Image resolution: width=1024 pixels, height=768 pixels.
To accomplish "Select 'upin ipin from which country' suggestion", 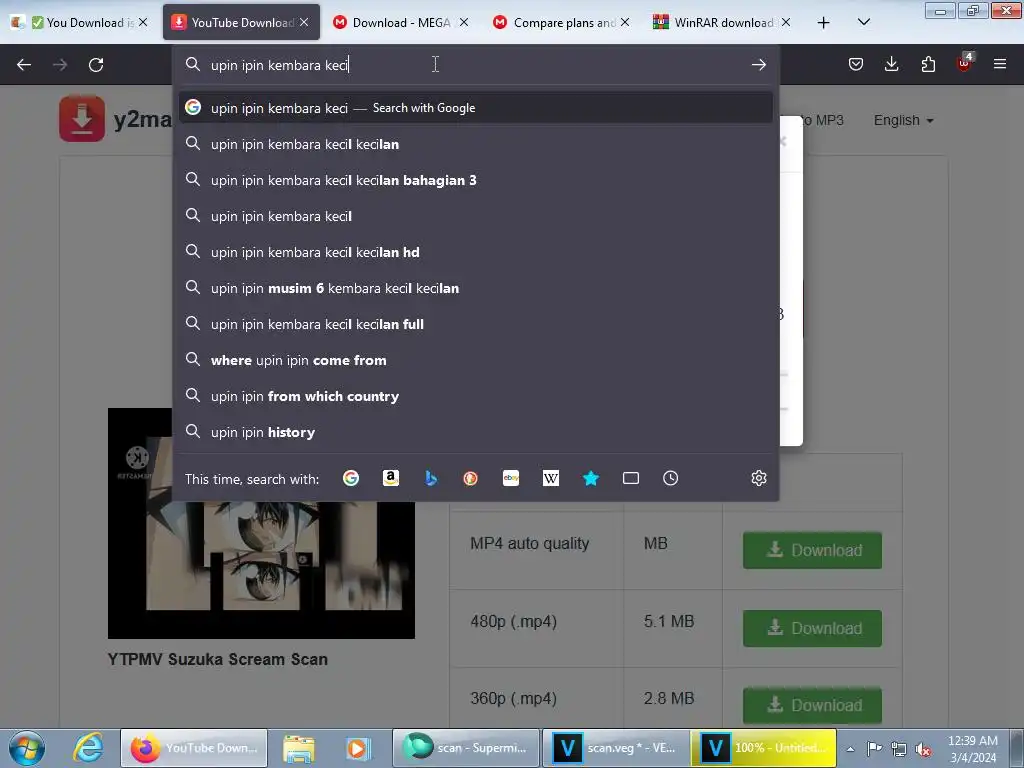I will [475, 396].
